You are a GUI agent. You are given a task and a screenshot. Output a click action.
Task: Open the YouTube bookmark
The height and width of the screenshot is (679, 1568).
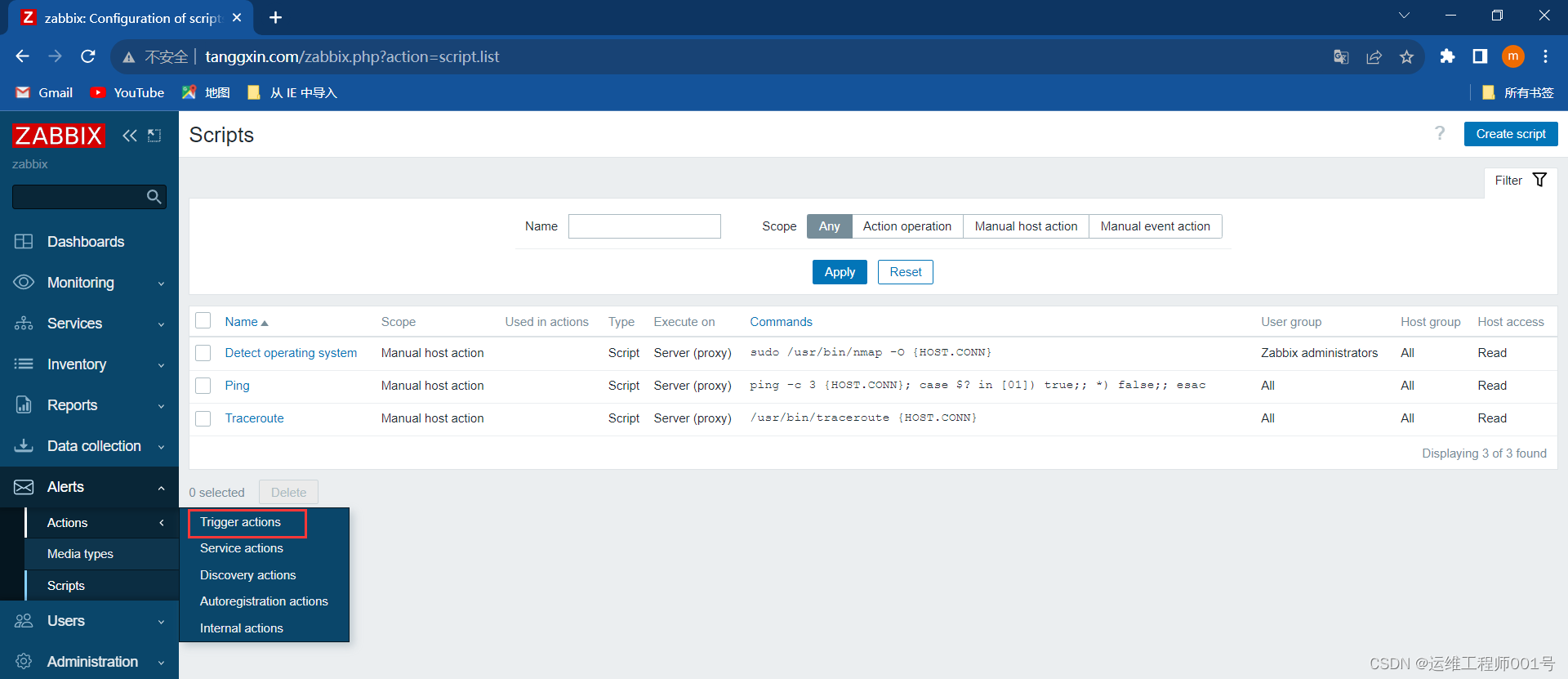(127, 93)
